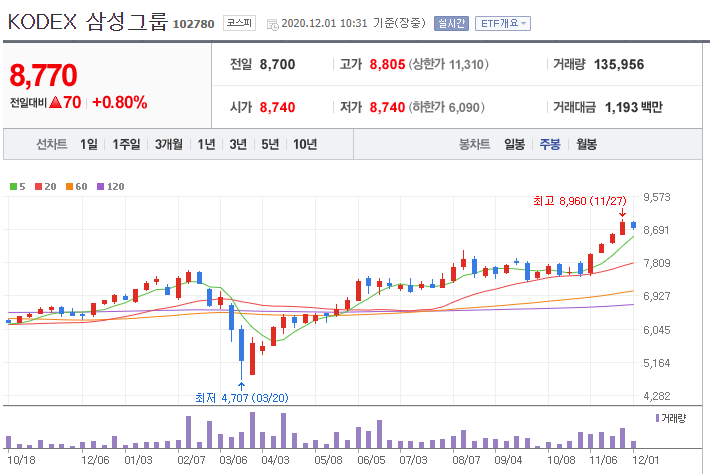710x474 pixels.
Task: Select the 1일 line chart tab
Action: [89, 144]
